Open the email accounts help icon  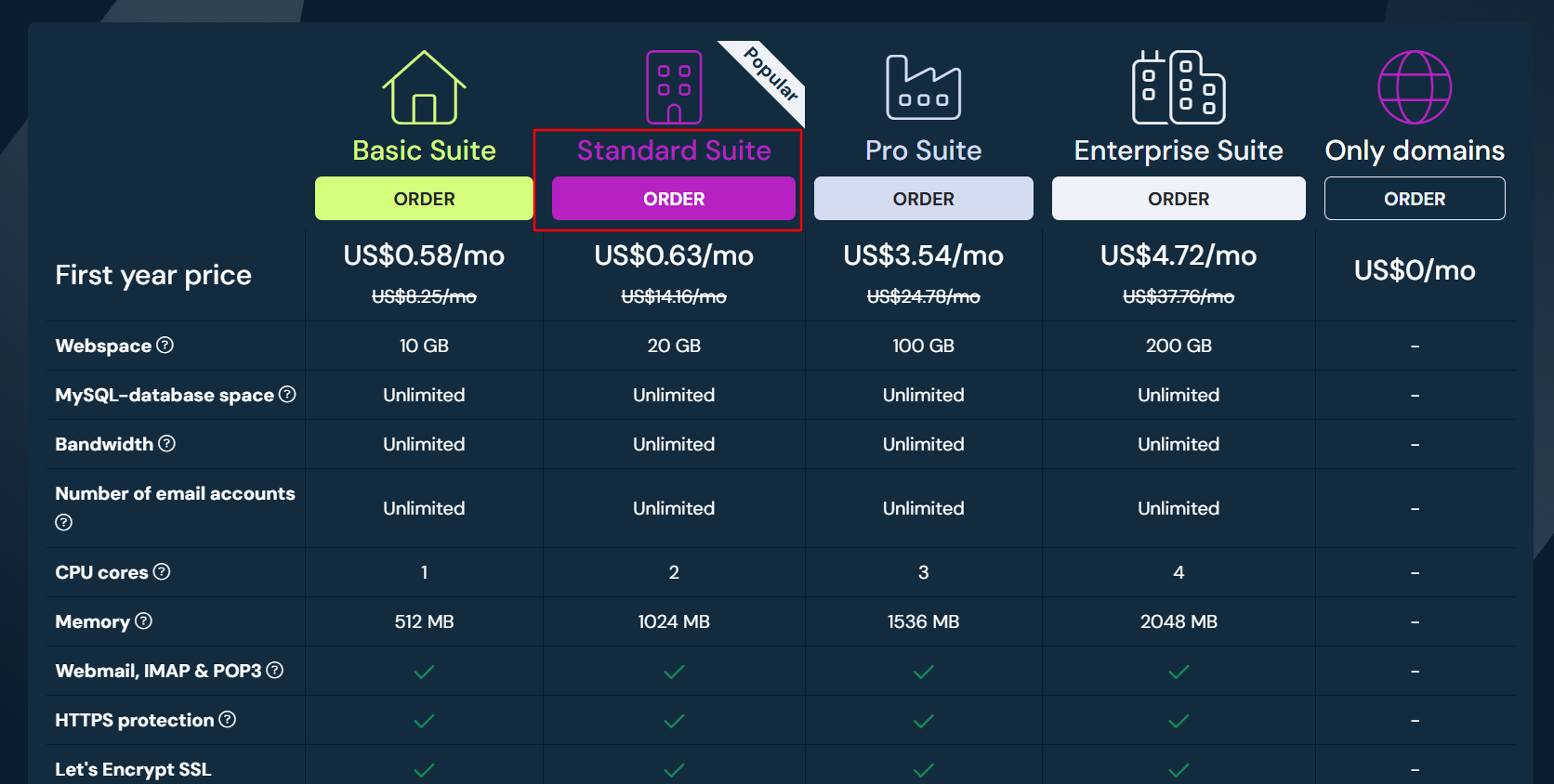[63, 522]
